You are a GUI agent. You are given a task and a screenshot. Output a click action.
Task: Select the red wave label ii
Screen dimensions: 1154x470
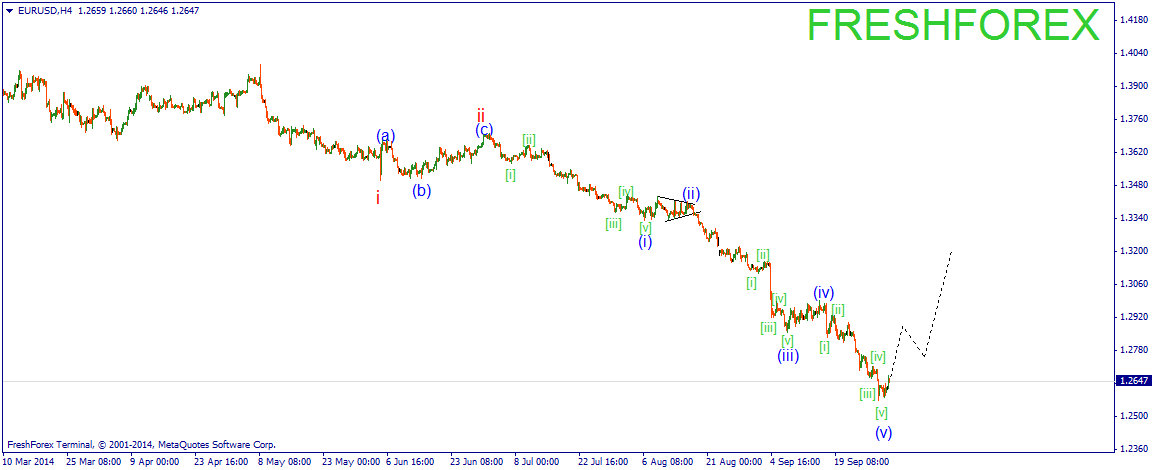tap(481, 114)
